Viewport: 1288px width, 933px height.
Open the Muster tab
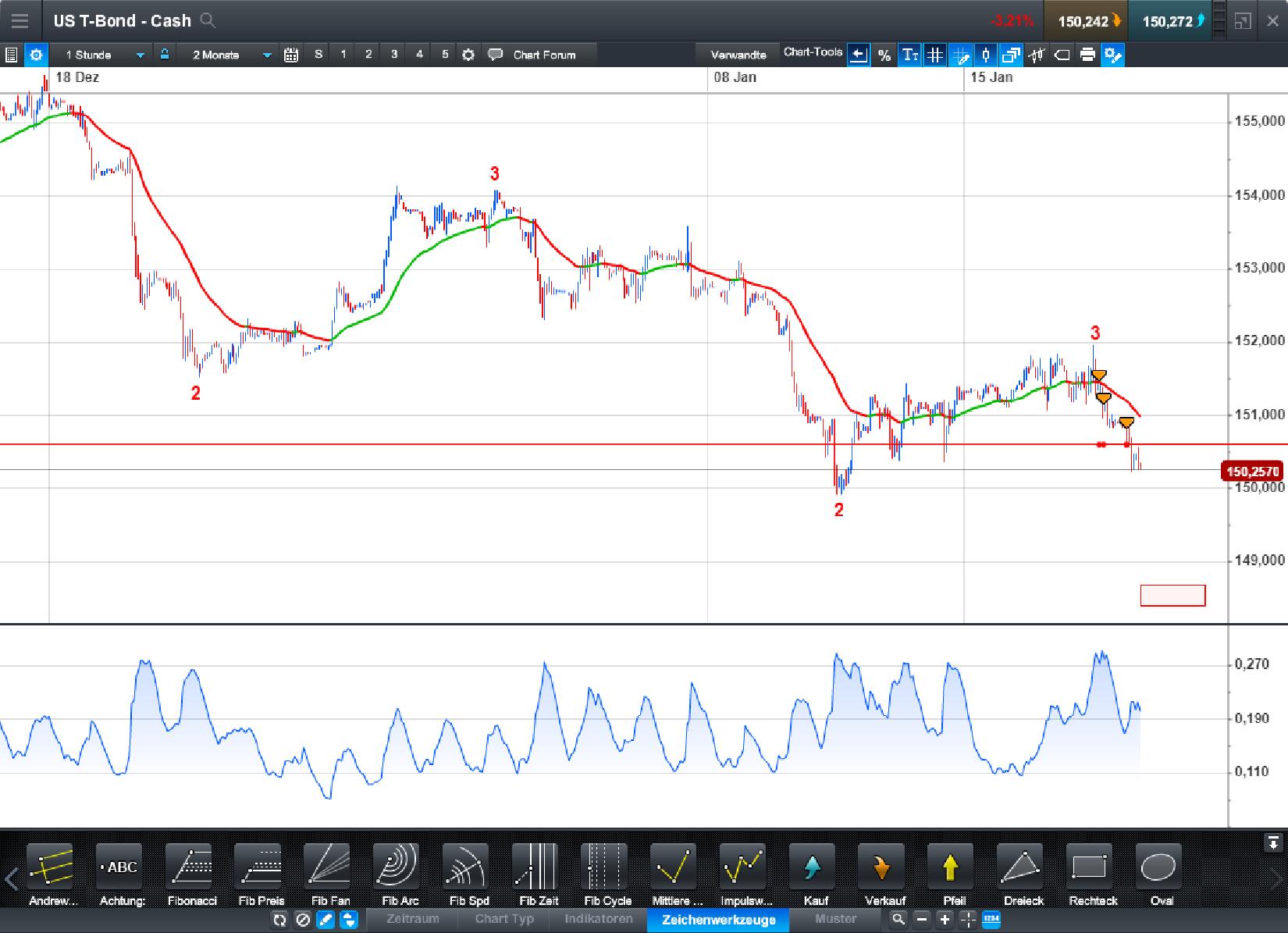(x=835, y=920)
